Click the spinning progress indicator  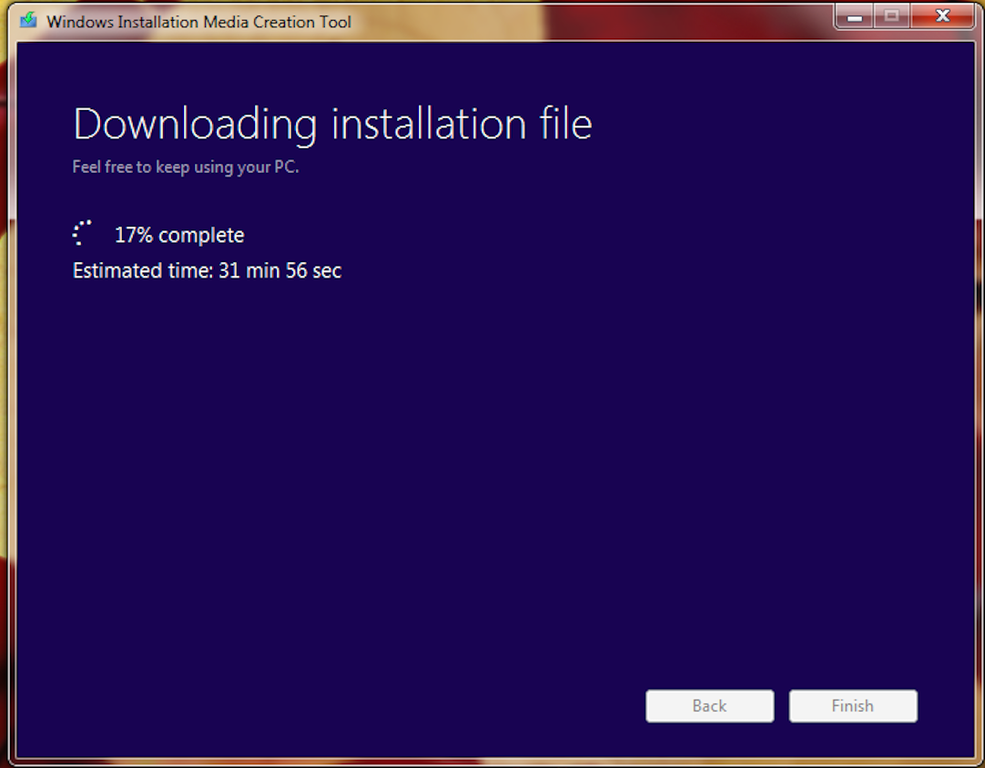82,232
